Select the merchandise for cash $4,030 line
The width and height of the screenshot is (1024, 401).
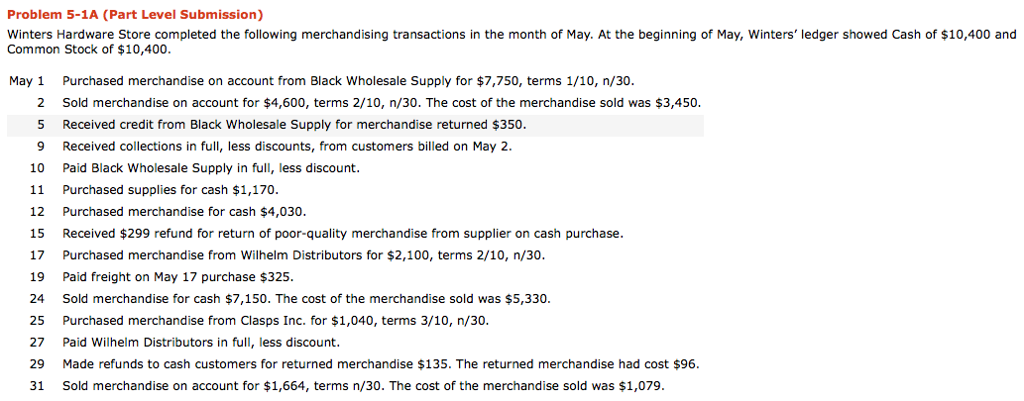point(184,212)
